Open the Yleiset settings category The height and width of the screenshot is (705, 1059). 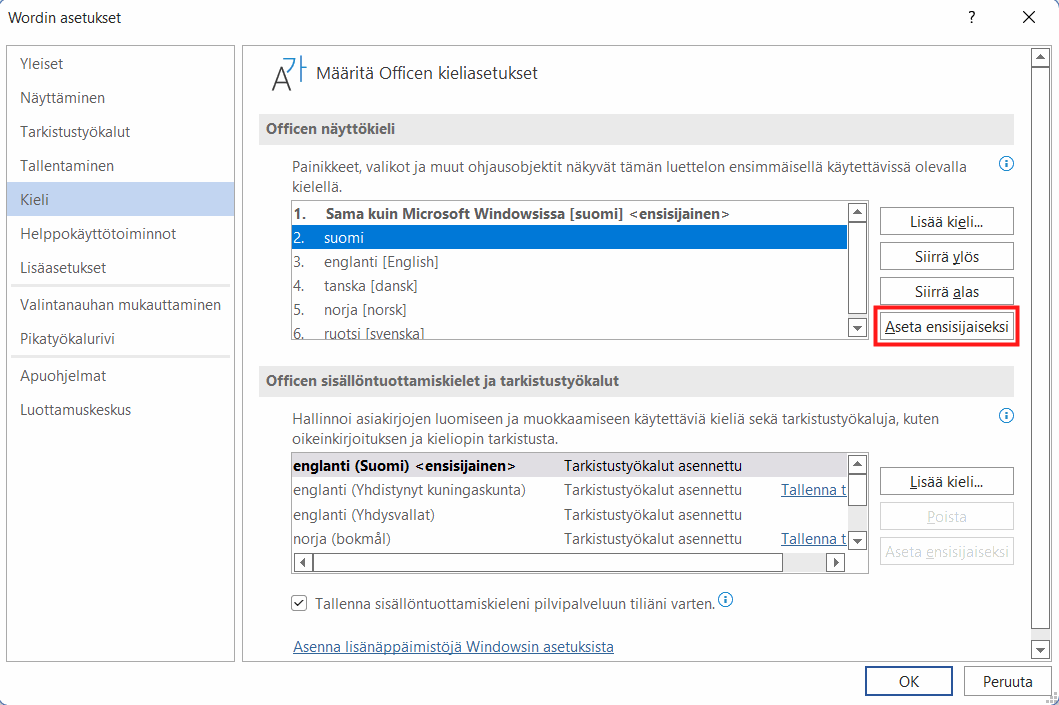click(120, 63)
